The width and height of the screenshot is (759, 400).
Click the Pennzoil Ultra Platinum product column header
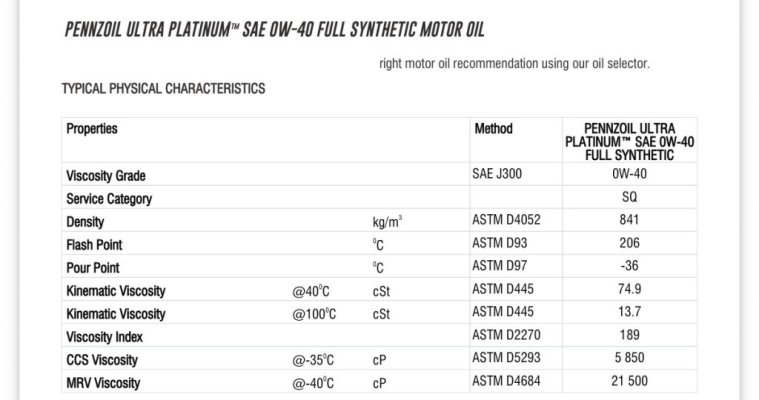[x=629, y=142]
